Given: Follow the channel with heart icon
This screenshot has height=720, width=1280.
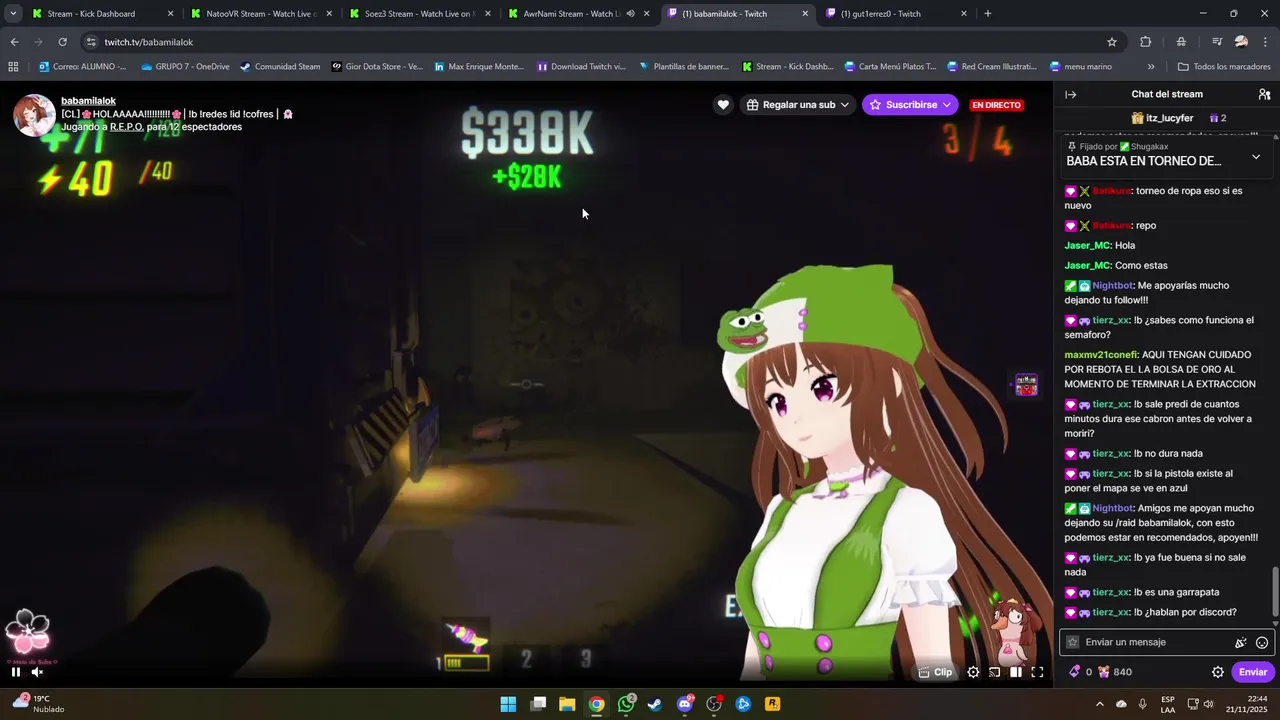Looking at the screenshot, I should point(723,105).
